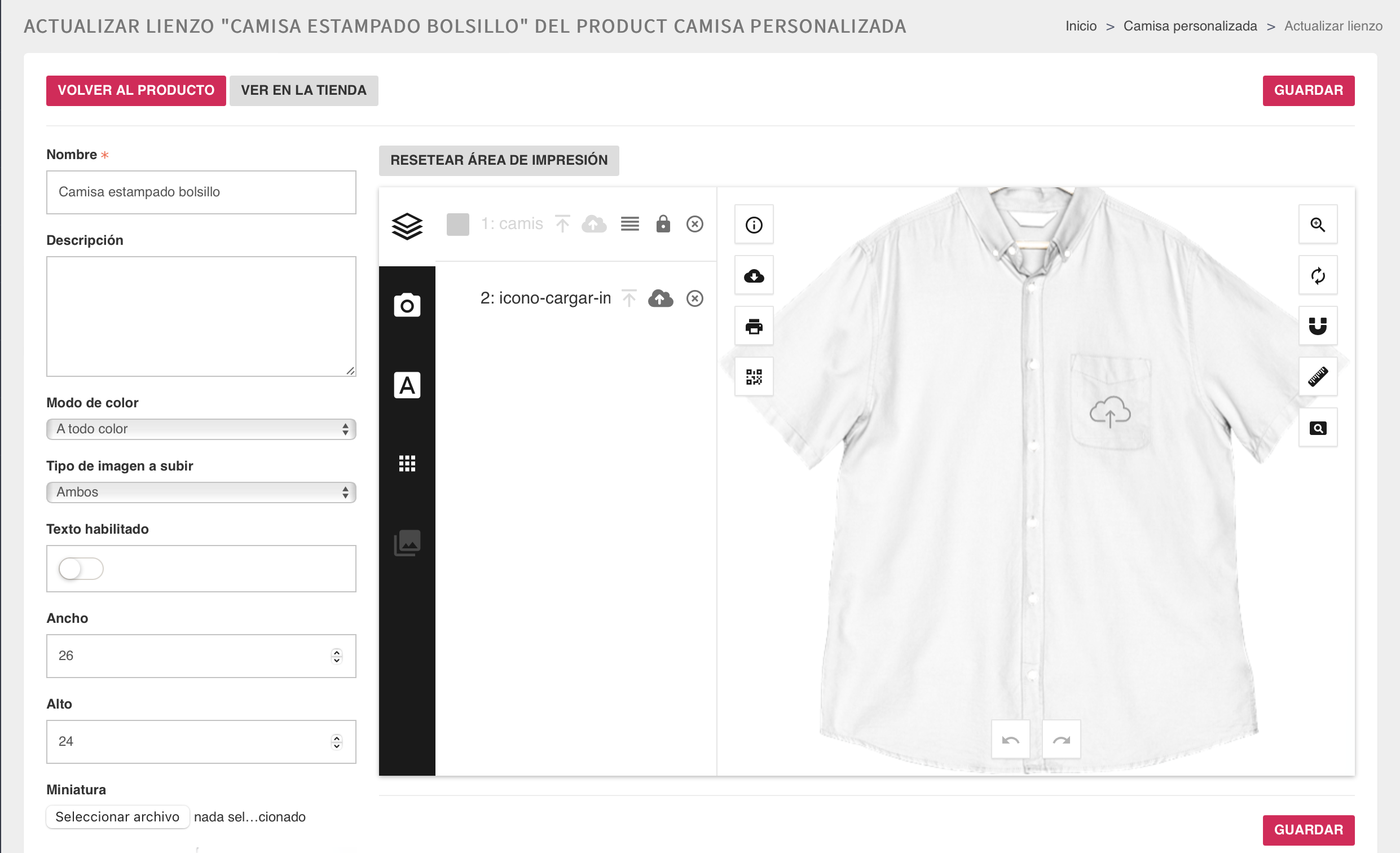This screenshot has height=853, width=1400.
Task: Click Ver en la tienda button
Action: tap(303, 90)
